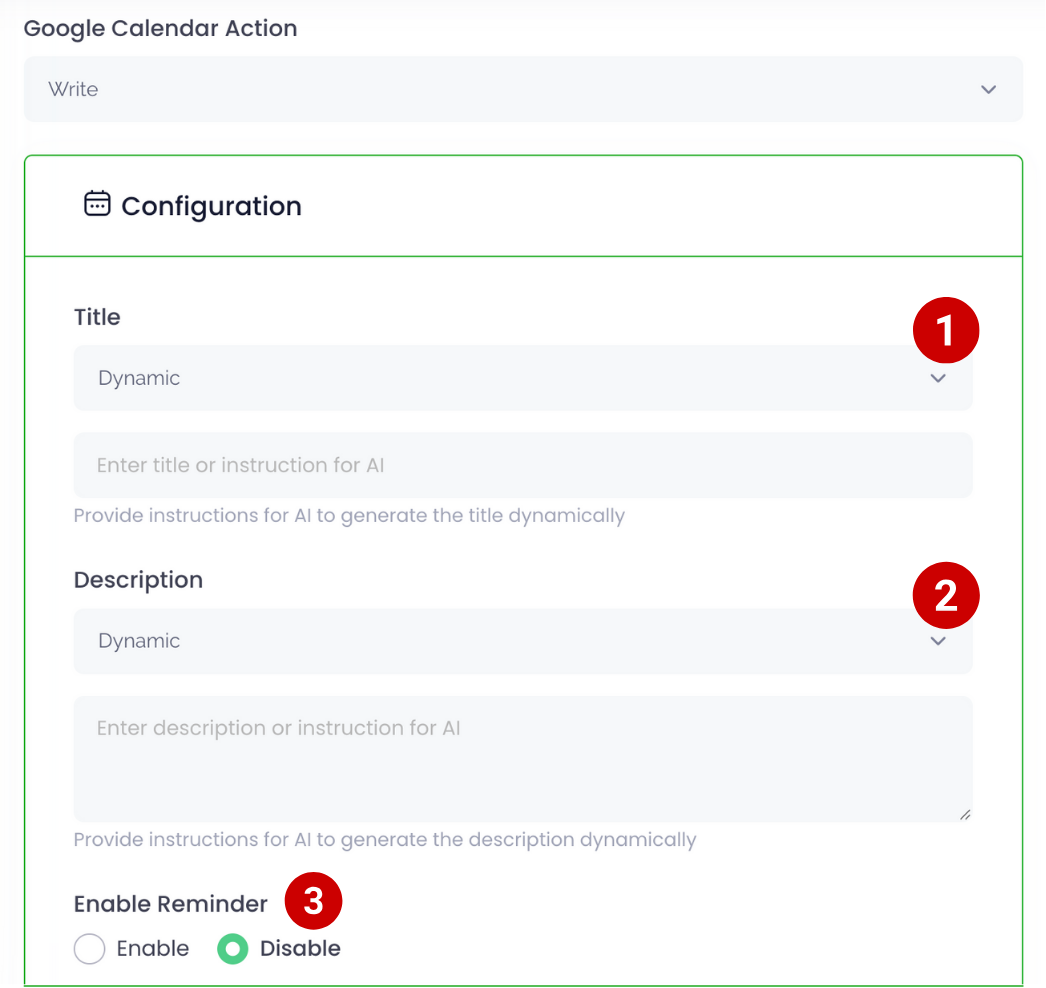Select the Enable reminder radio button

tap(90, 949)
